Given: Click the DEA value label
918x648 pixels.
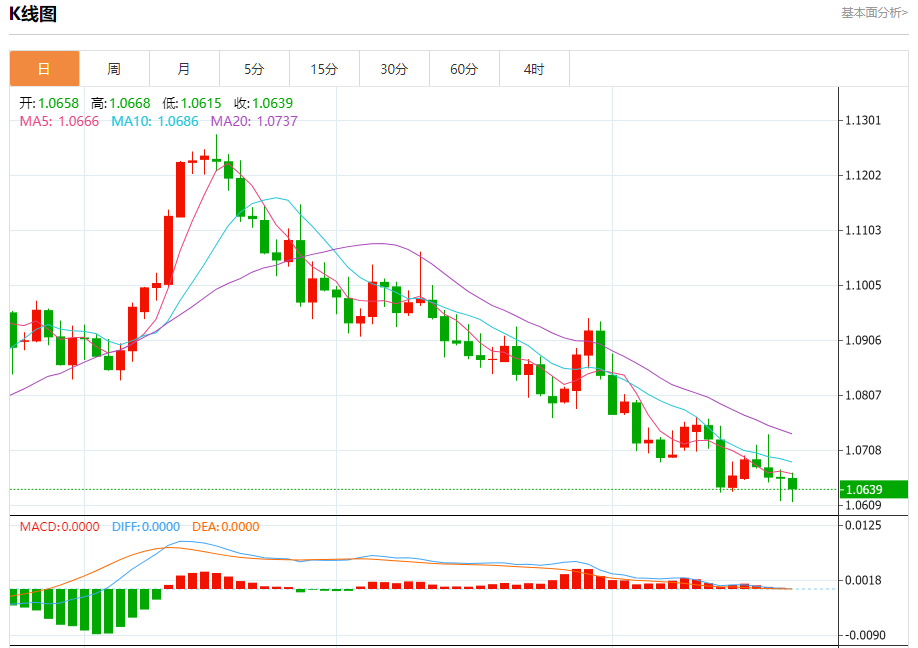Looking at the screenshot, I should (x=225, y=527).
